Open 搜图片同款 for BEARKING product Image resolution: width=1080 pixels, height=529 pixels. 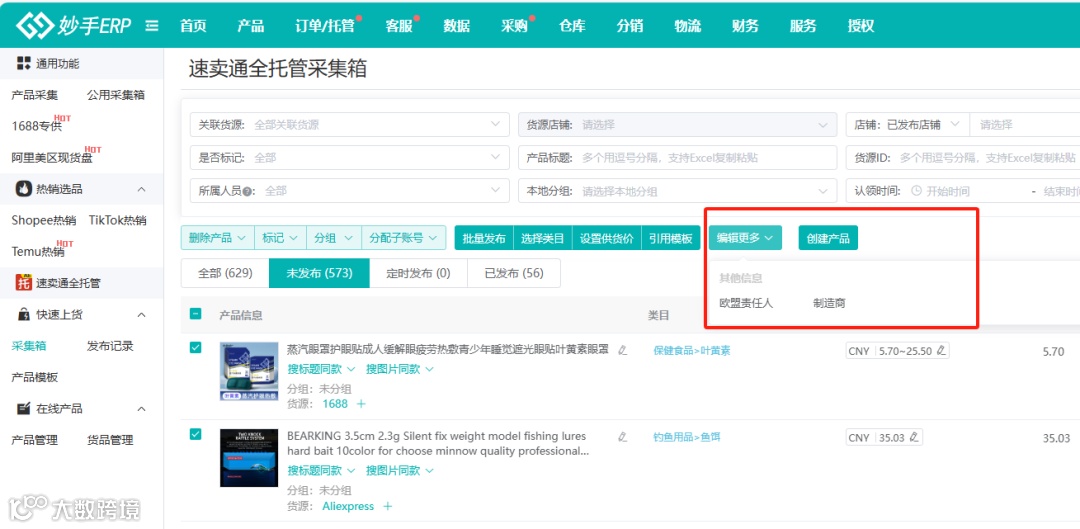point(399,470)
